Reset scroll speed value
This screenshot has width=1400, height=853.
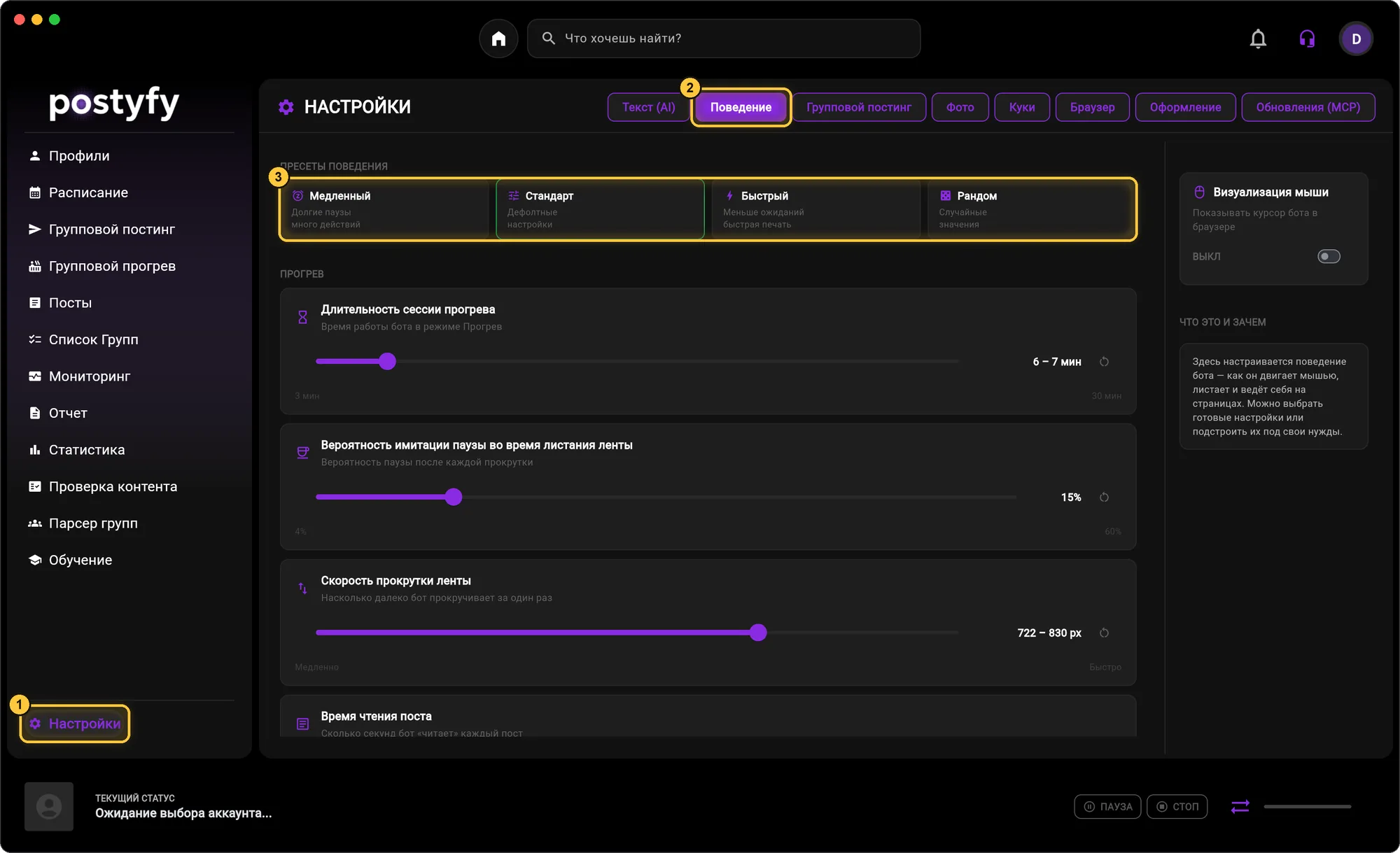(x=1104, y=633)
